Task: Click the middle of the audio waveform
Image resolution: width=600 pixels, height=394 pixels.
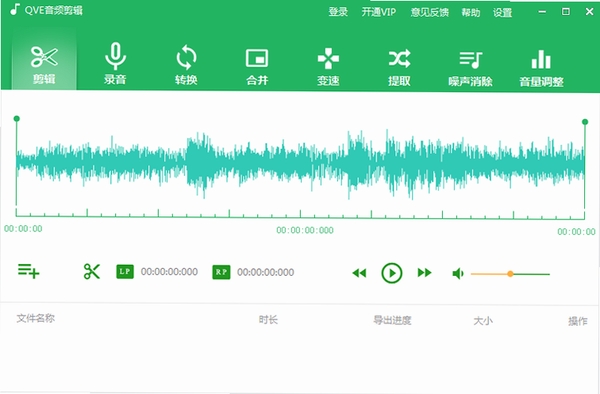Action: (300, 164)
